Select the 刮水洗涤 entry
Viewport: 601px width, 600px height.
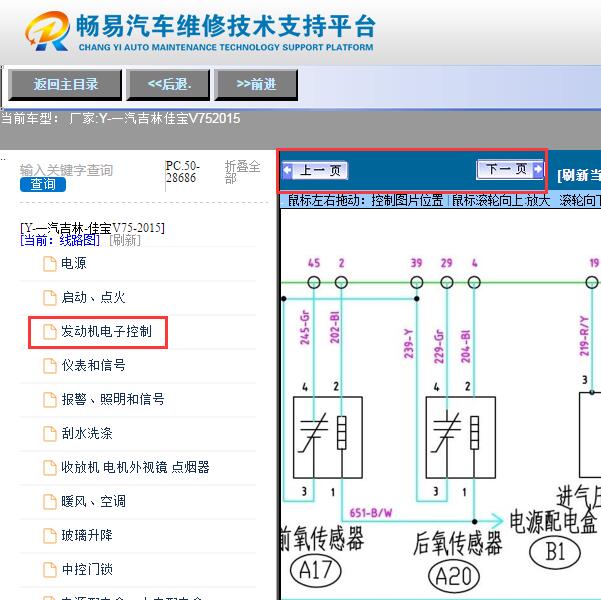(87, 433)
